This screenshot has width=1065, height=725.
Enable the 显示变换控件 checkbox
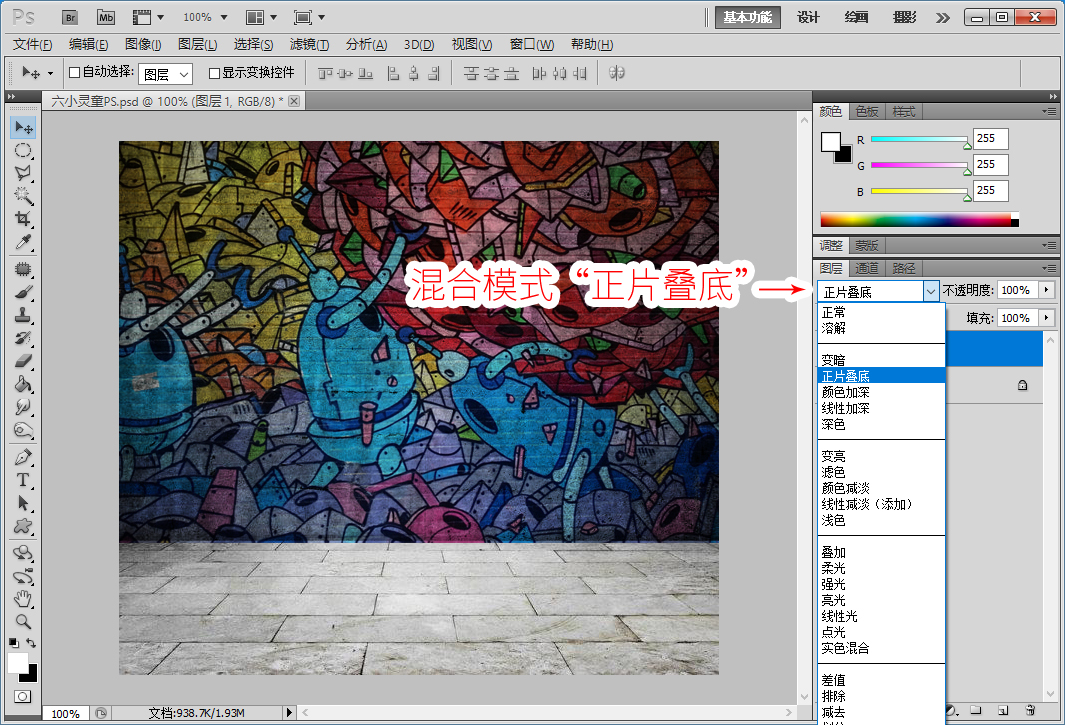tap(214, 73)
